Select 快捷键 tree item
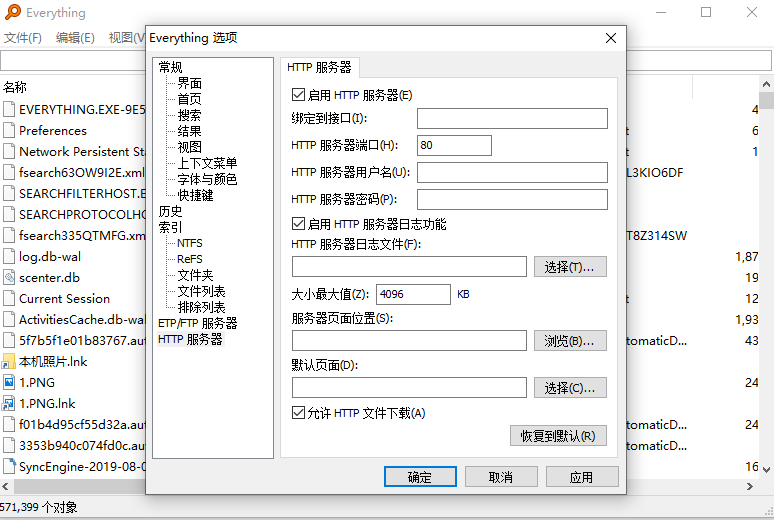The image size is (774, 520). [195, 195]
